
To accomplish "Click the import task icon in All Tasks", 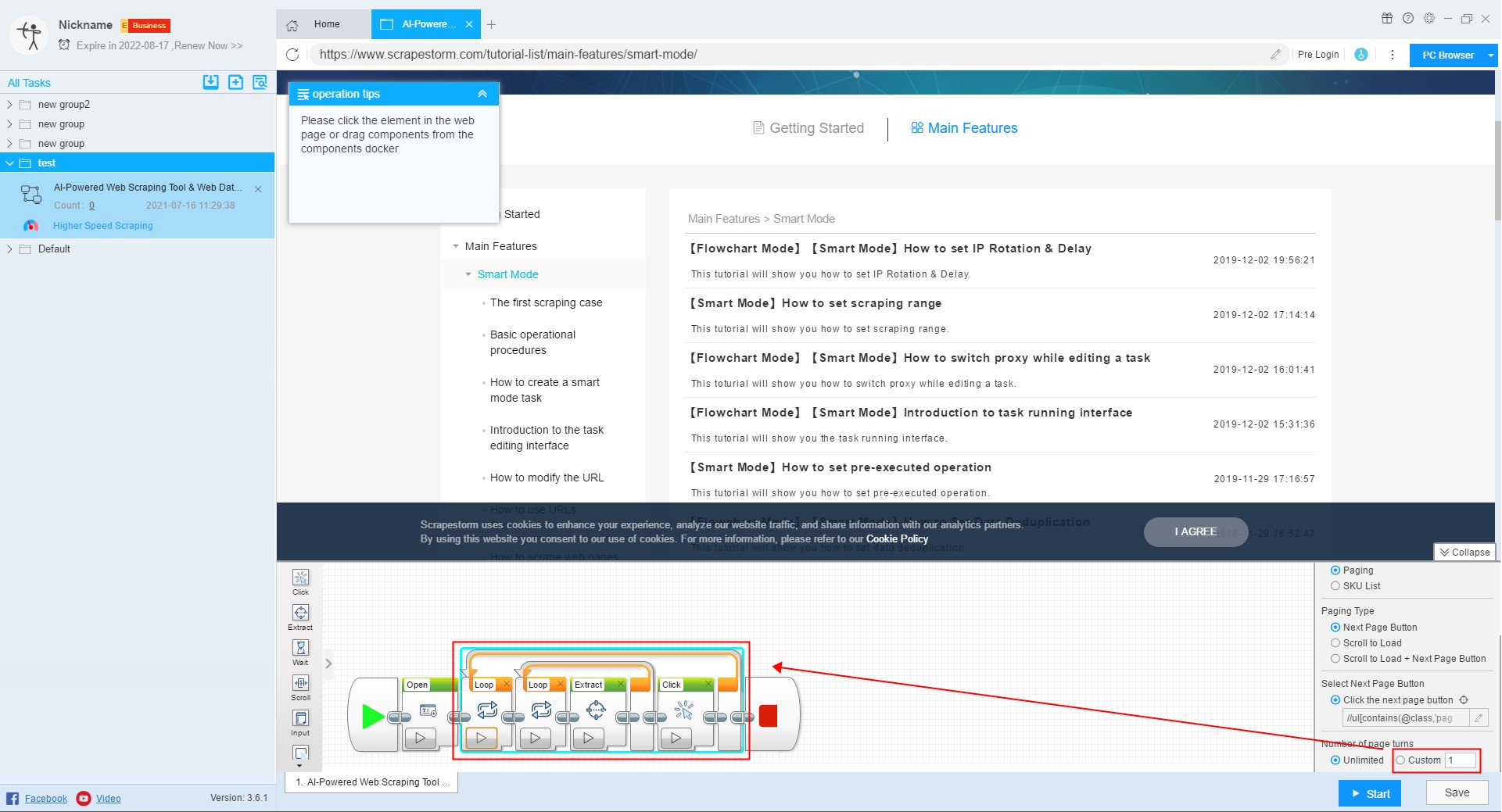I will click(210, 82).
